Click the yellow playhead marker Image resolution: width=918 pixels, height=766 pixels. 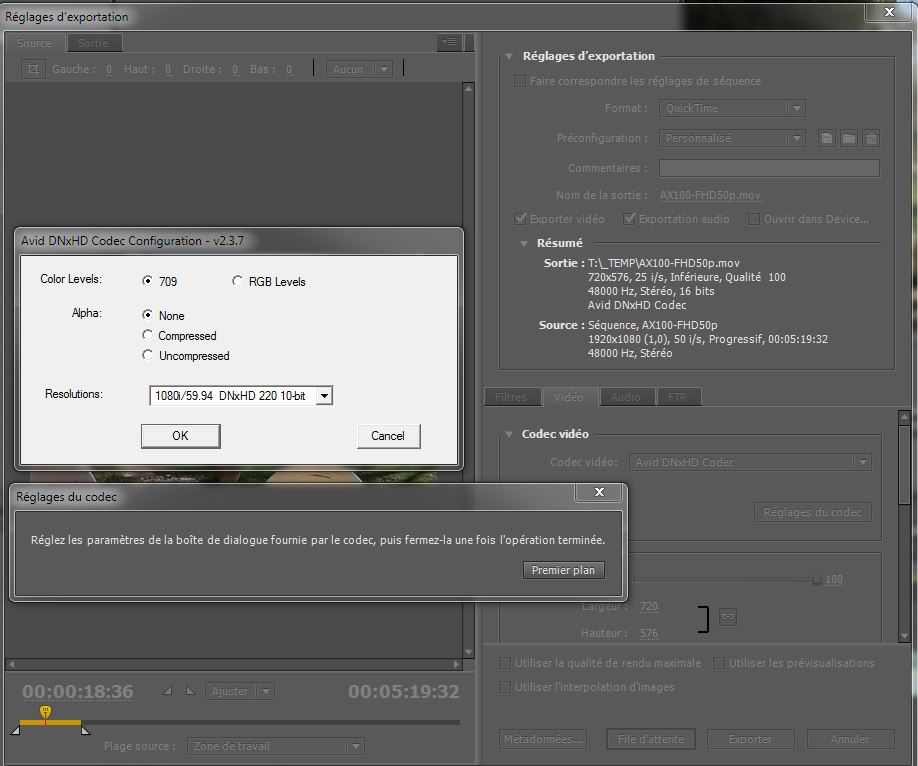(45, 712)
